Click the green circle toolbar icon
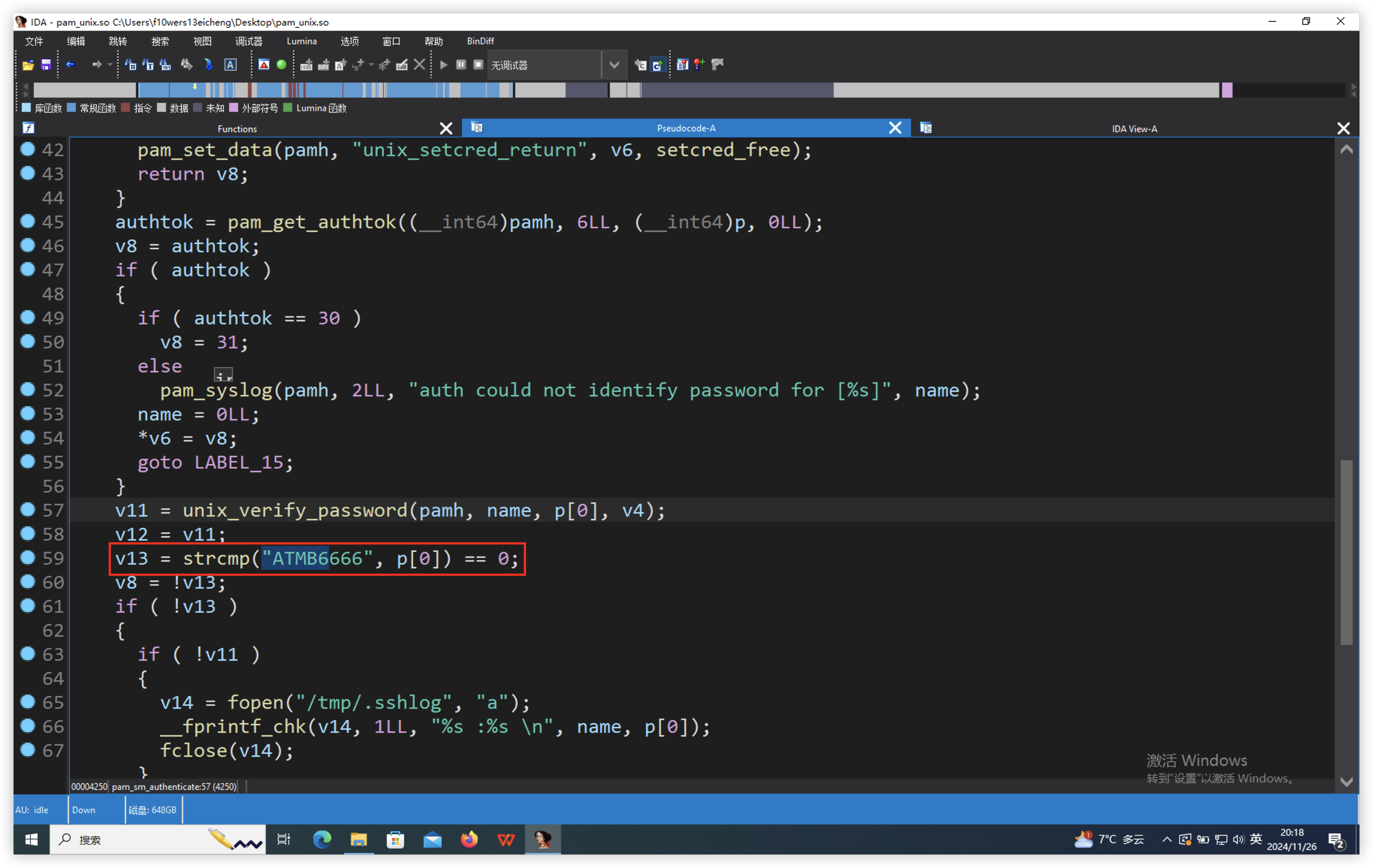Screen dimensions: 1373x868 click(282, 65)
